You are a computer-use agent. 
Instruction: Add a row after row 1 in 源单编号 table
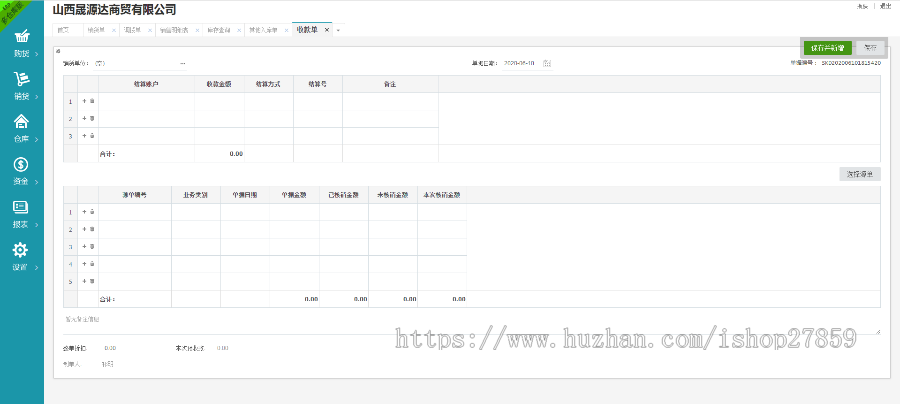(x=84, y=212)
